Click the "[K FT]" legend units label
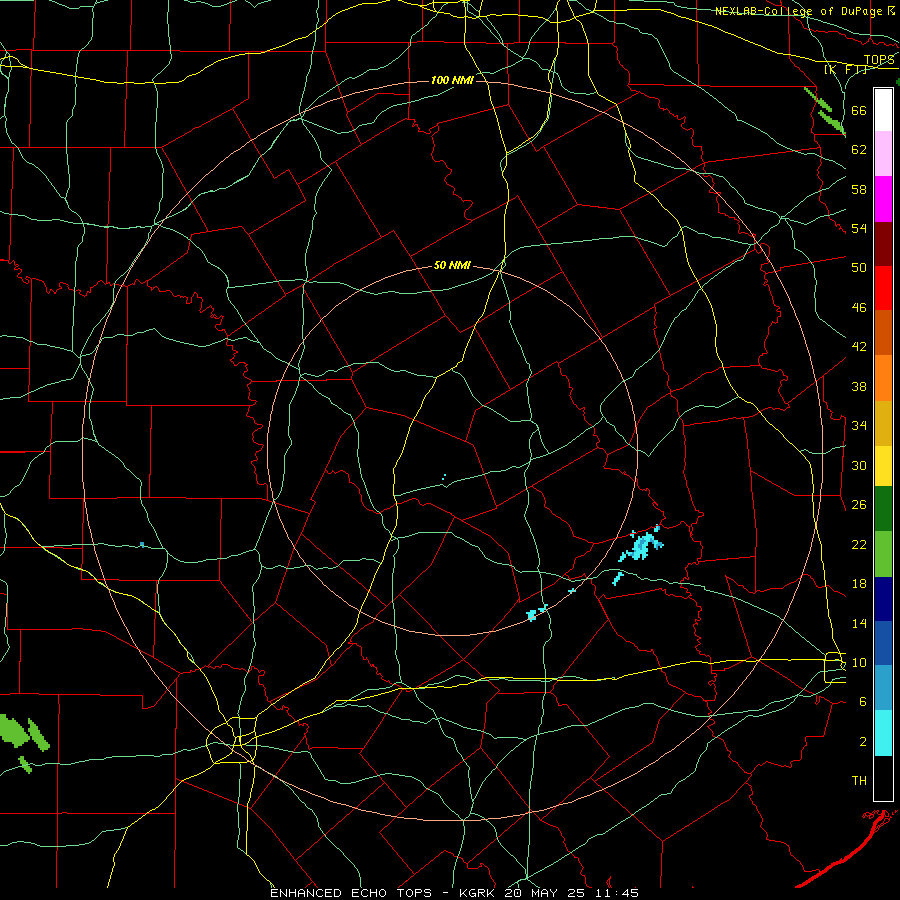This screenshot has height=900, width=900. 845,69
